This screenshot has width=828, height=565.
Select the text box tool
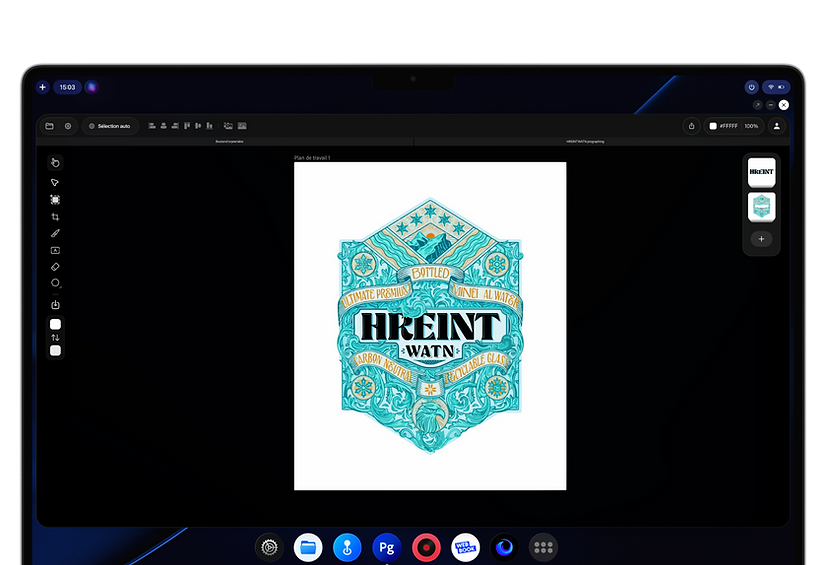(55, 250)
